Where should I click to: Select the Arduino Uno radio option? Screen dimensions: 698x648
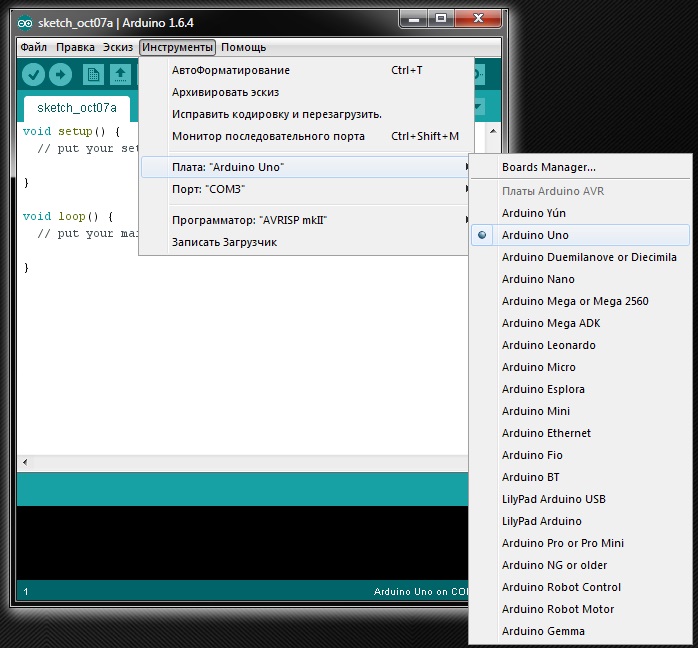pyautogui.click(x=580, y=235)
